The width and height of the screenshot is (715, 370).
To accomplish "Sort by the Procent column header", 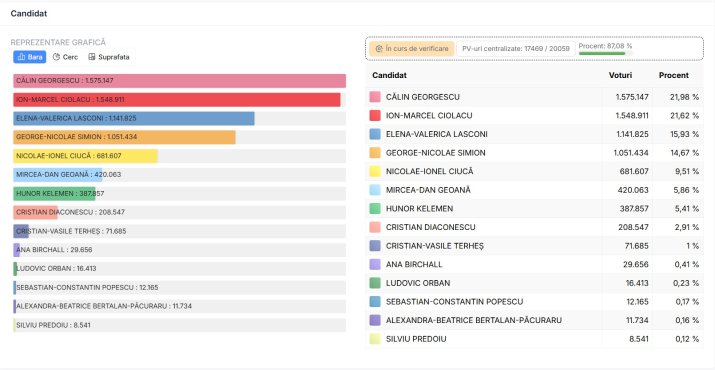I will 674,75.
